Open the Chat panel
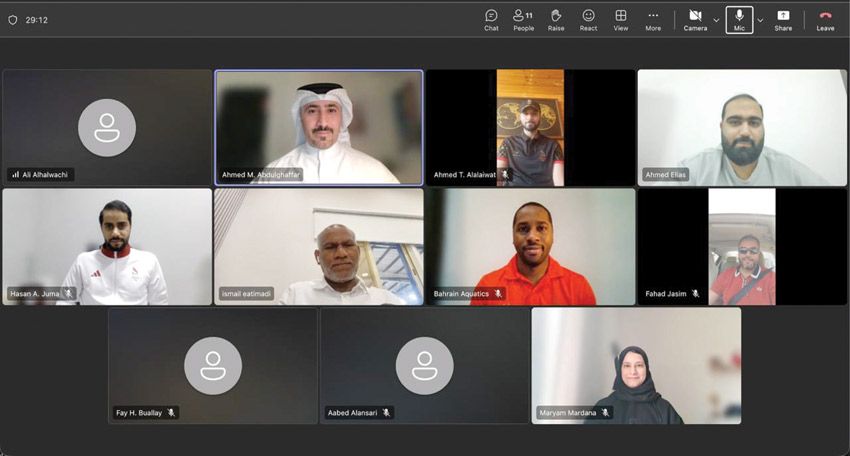This screenshot has height=456, width=850. 491,20
